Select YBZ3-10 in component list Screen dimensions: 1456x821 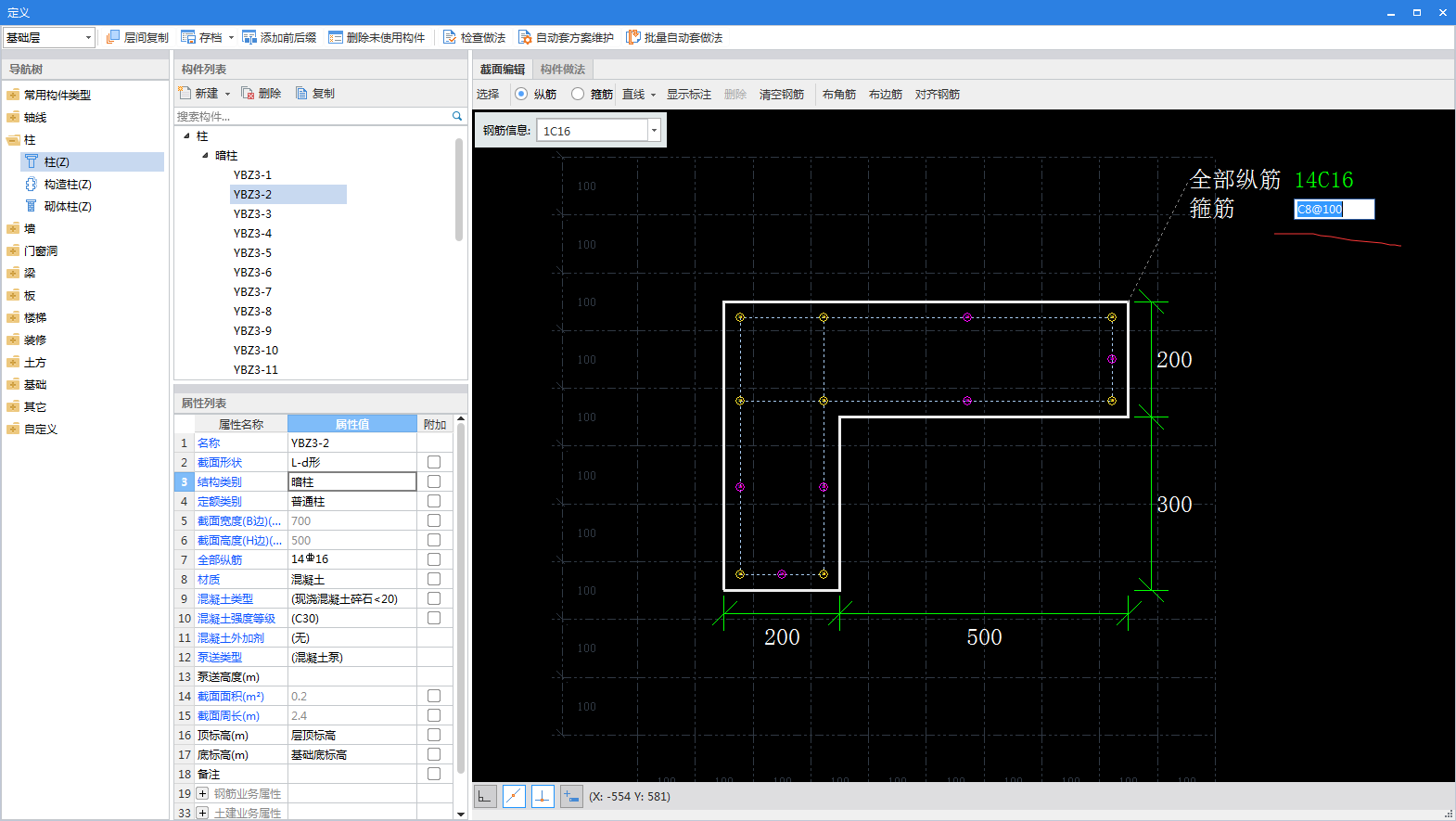click(256, 350)
